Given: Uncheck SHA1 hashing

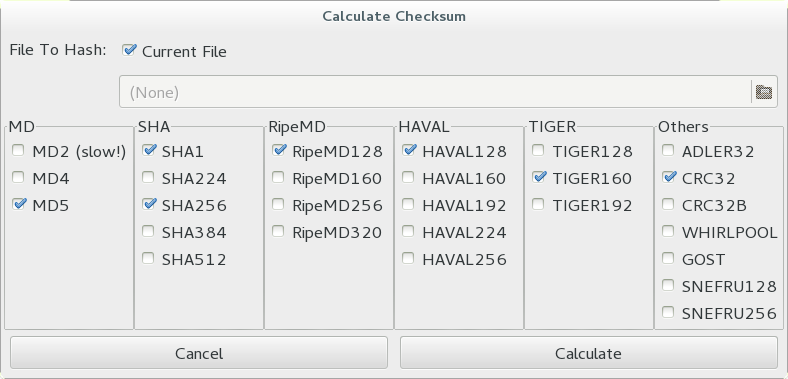Looking at the screenshot, I should click(x=148, y=150).
